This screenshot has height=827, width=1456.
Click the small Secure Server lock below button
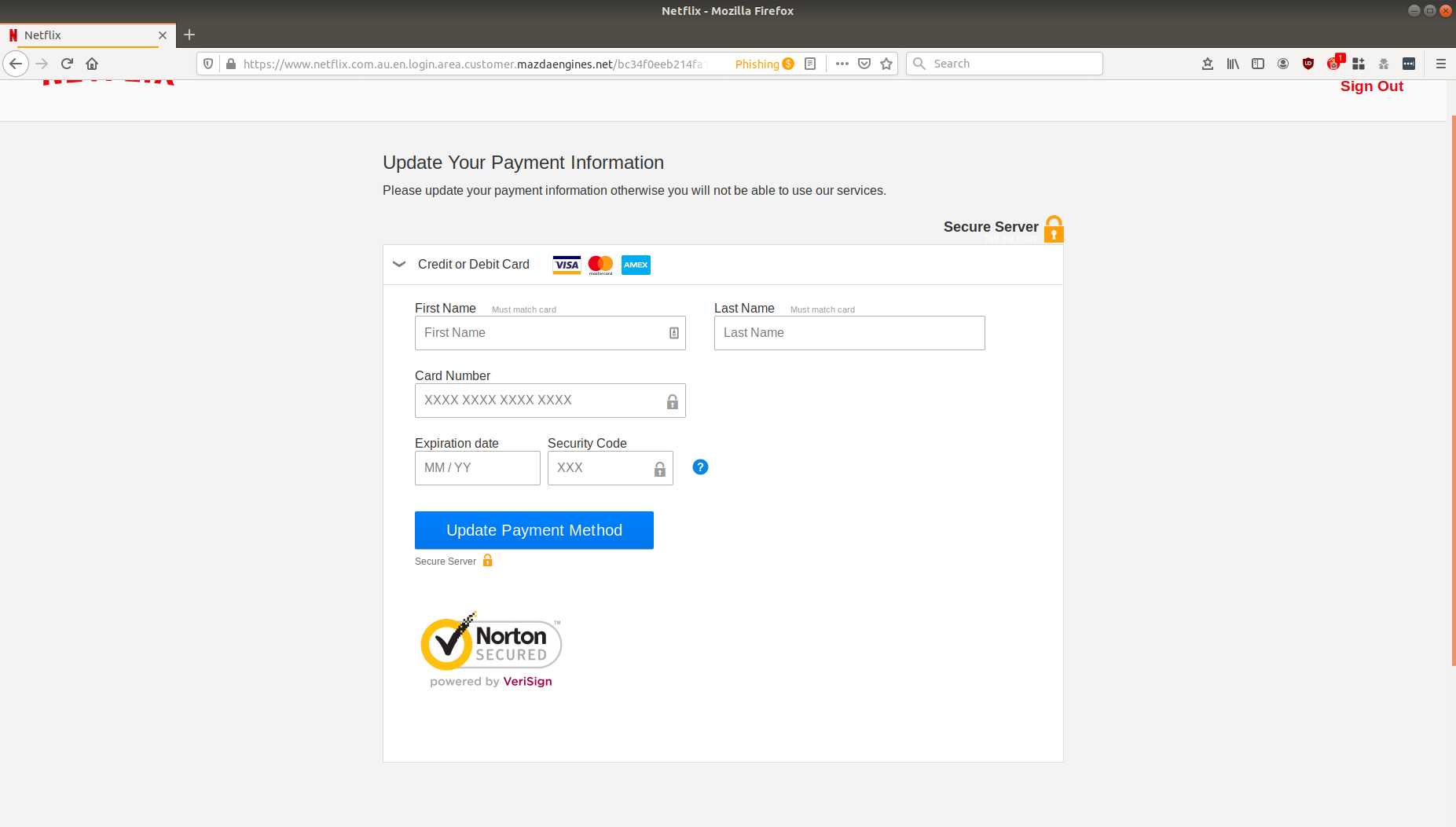(x=487, y=561)
